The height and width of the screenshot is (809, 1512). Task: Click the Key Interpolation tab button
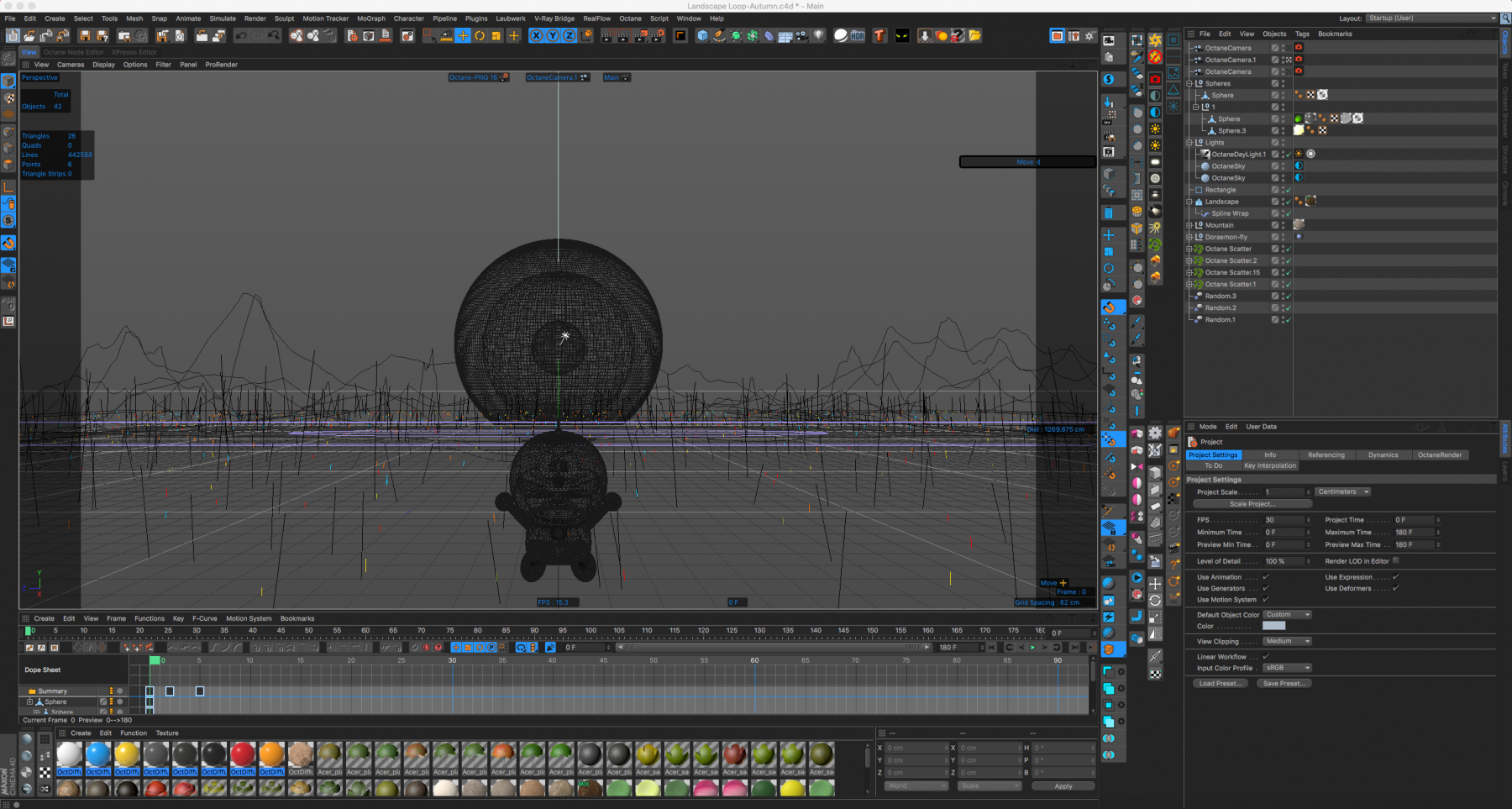point(1270,465)
